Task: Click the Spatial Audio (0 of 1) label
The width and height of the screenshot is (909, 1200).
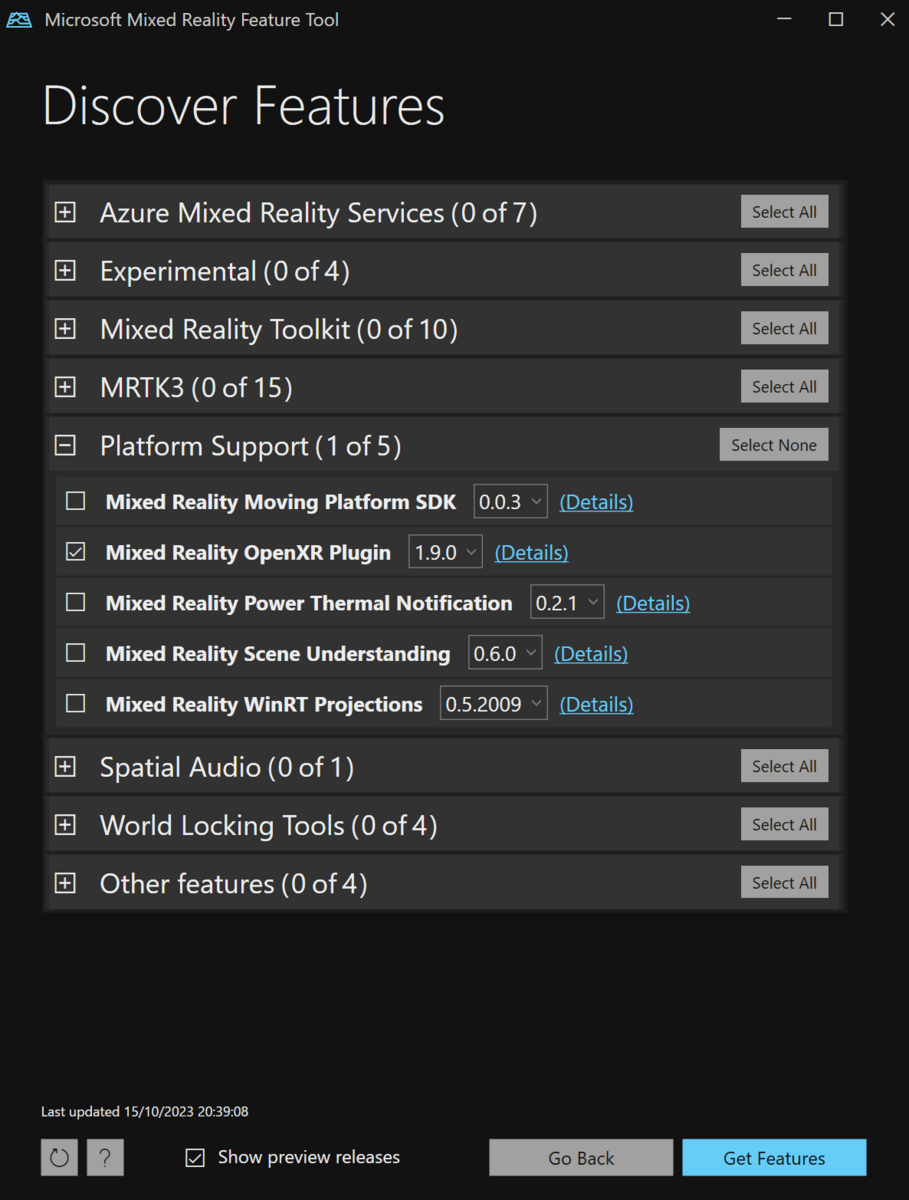Action: (227, 767)
